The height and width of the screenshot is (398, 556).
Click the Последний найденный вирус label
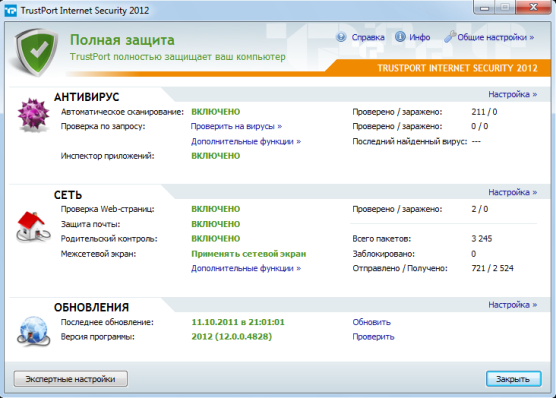410,141
